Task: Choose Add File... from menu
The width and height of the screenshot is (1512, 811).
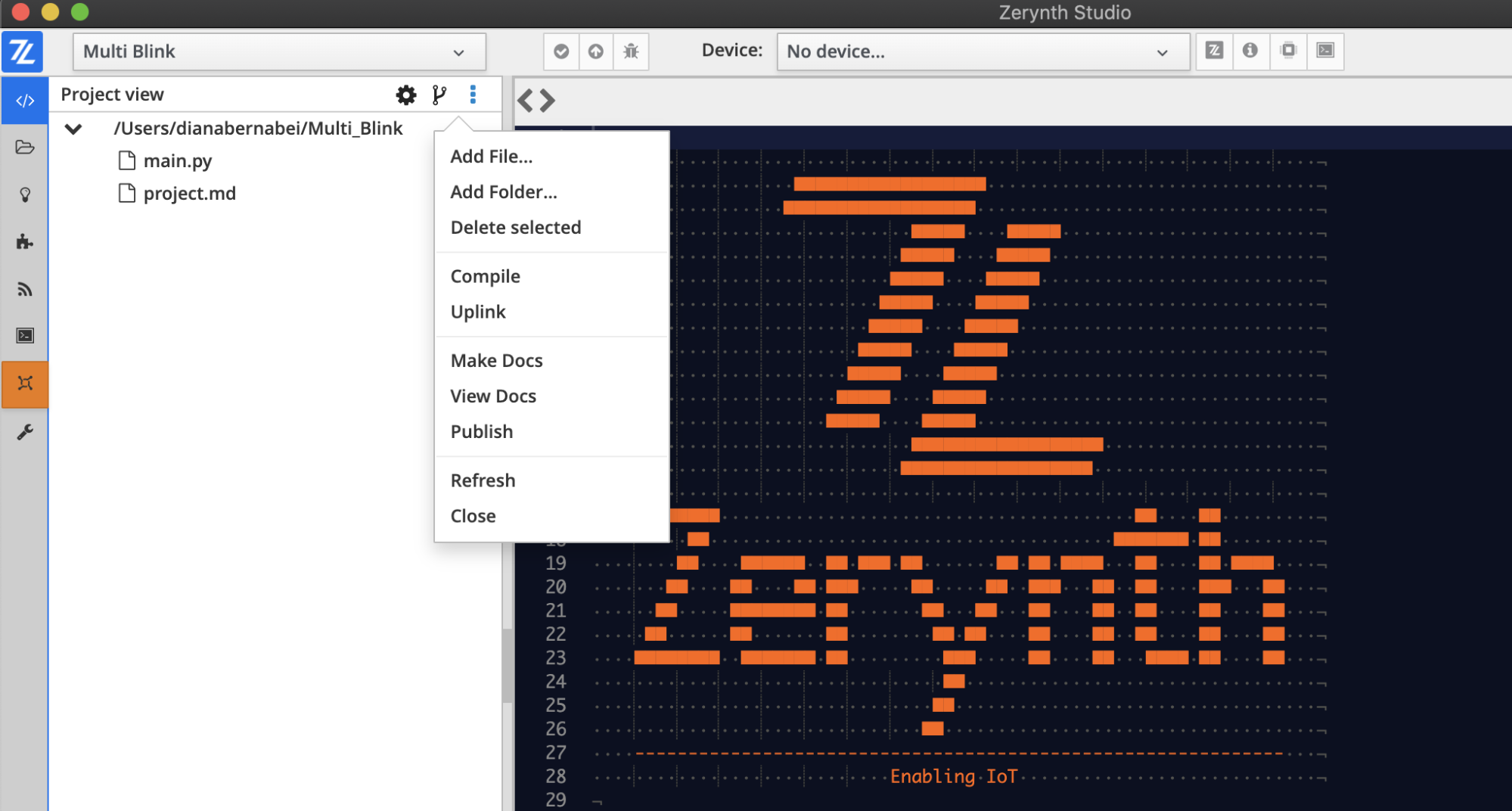Action: point(492,157)
